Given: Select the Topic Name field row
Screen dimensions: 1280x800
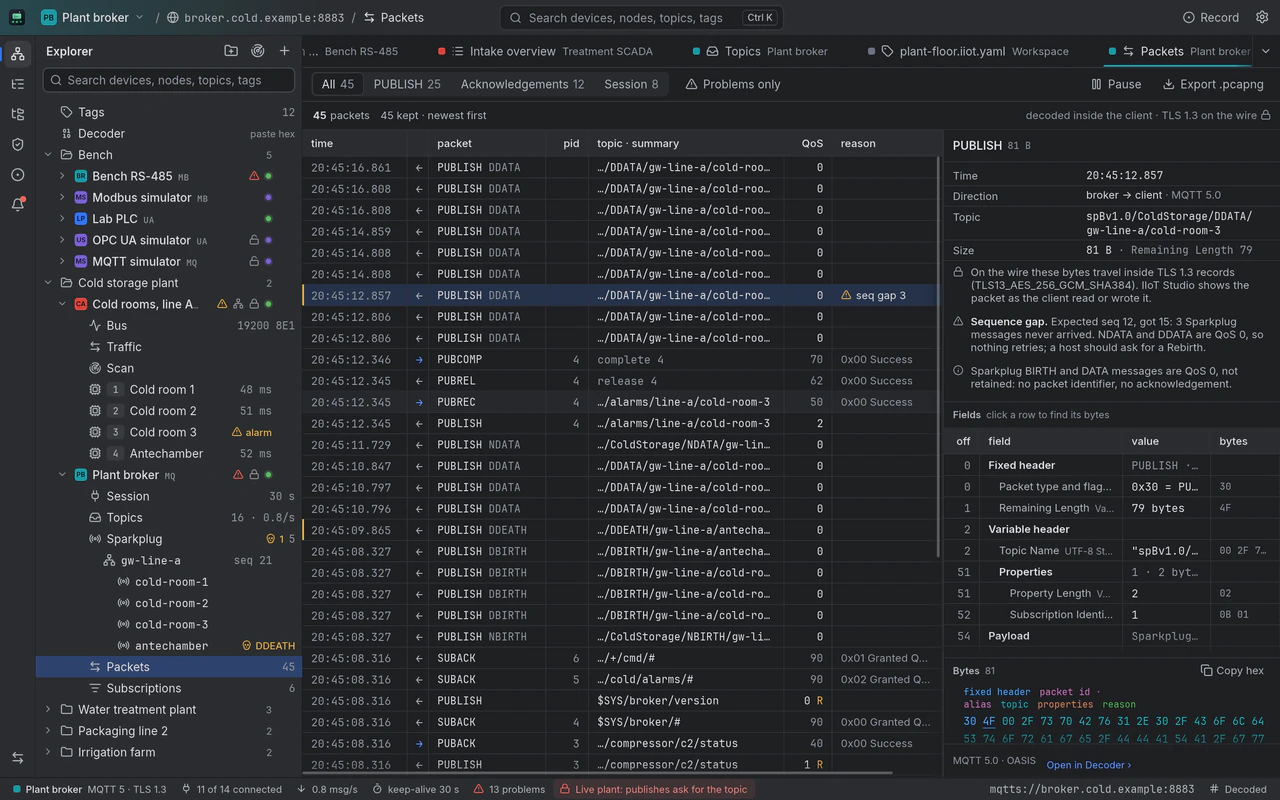Looking at the screenshot, I should pos(1111,551).
